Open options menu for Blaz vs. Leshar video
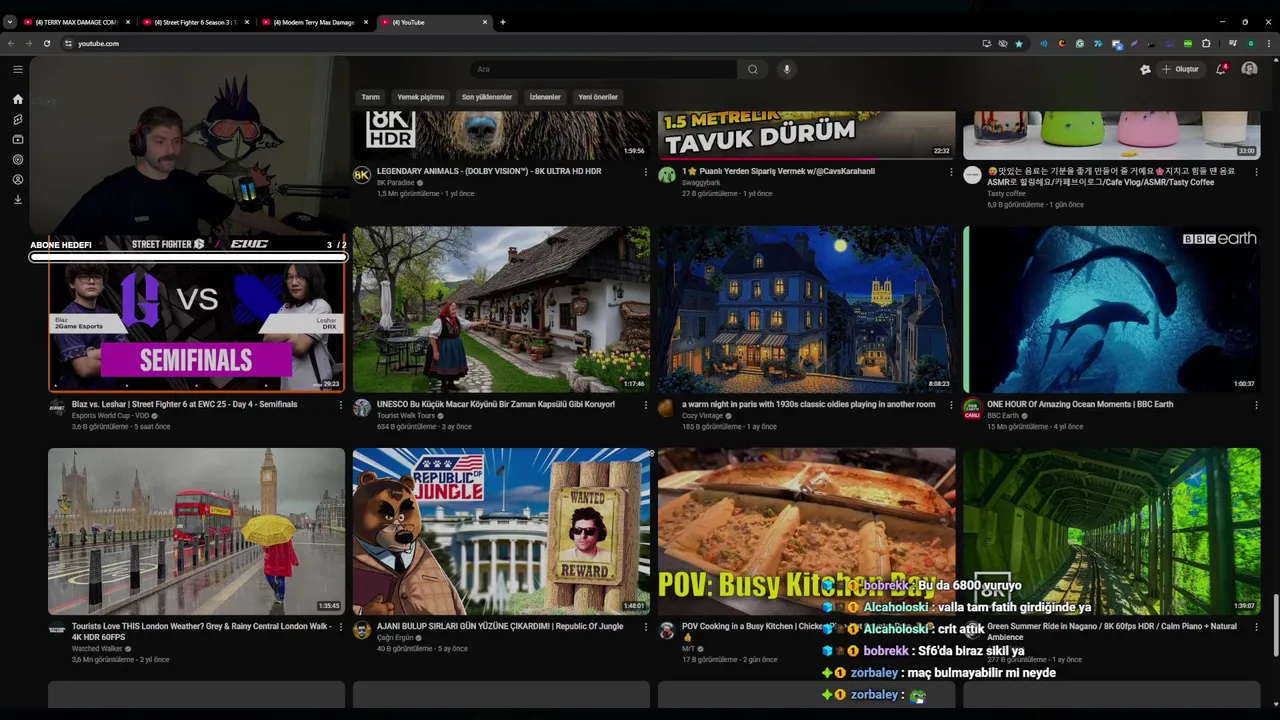 point(340,405)
